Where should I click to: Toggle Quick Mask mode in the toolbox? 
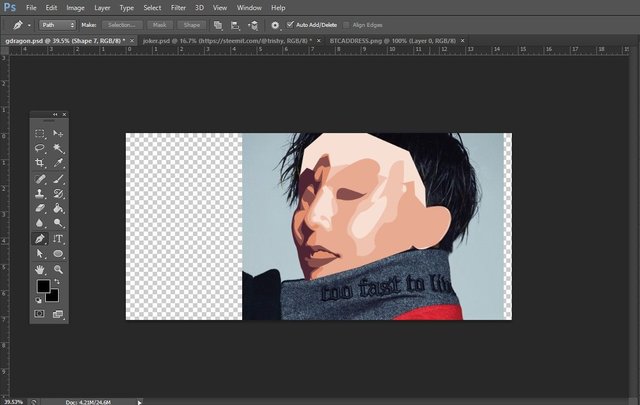[40, 314]
